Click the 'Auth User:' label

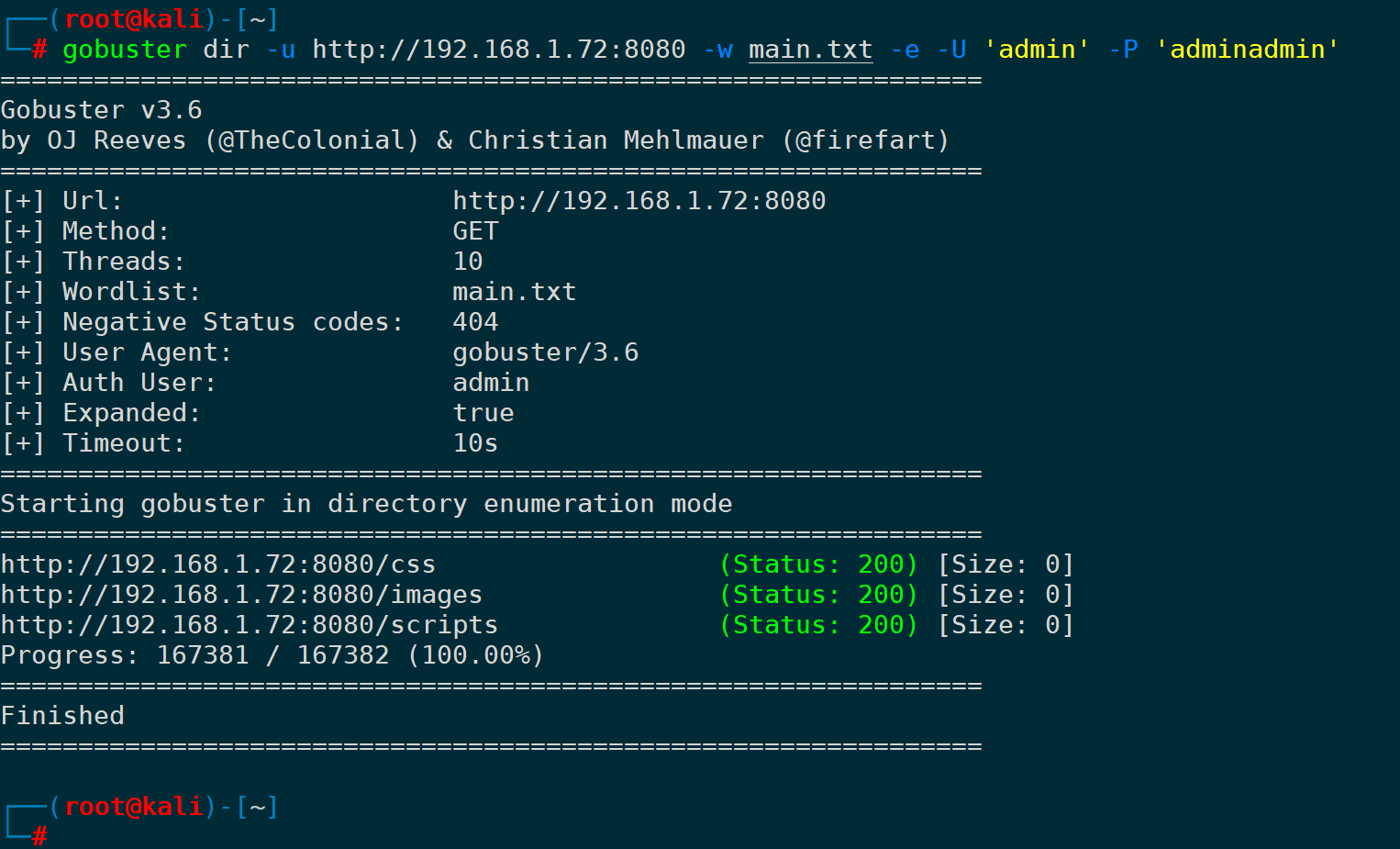(139, 383)
